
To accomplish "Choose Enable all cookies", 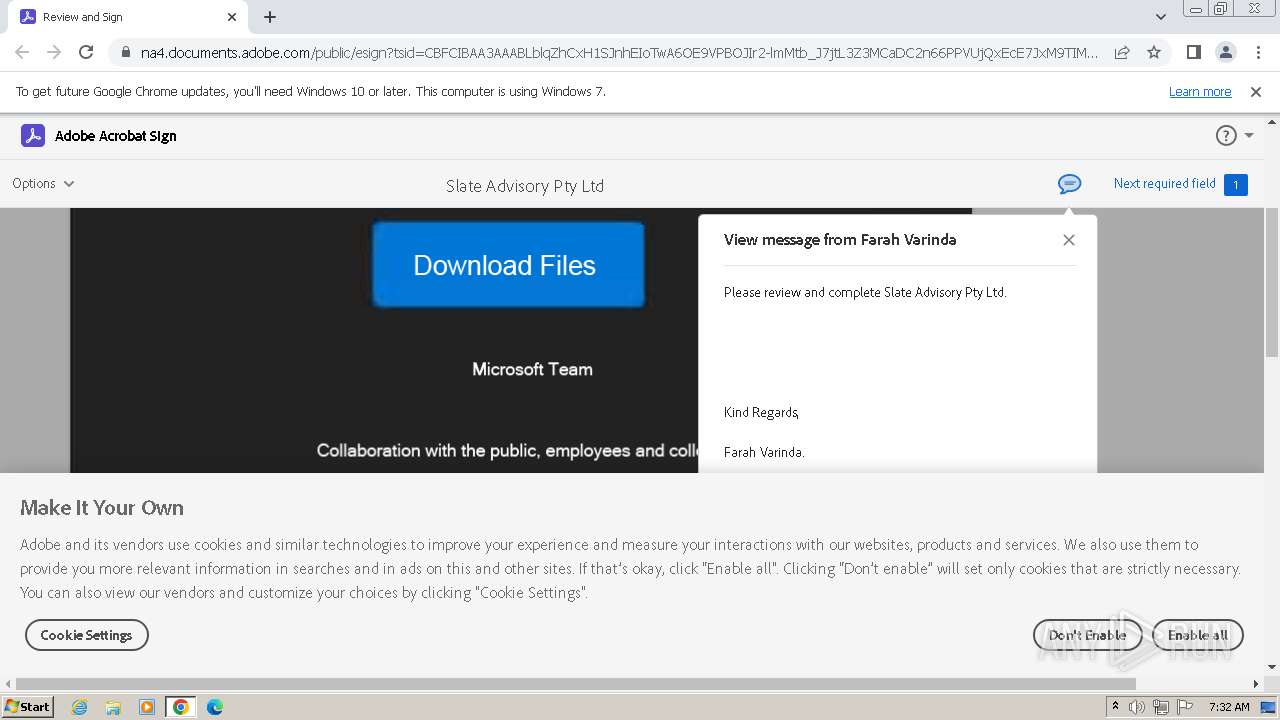I will 1198,635.
